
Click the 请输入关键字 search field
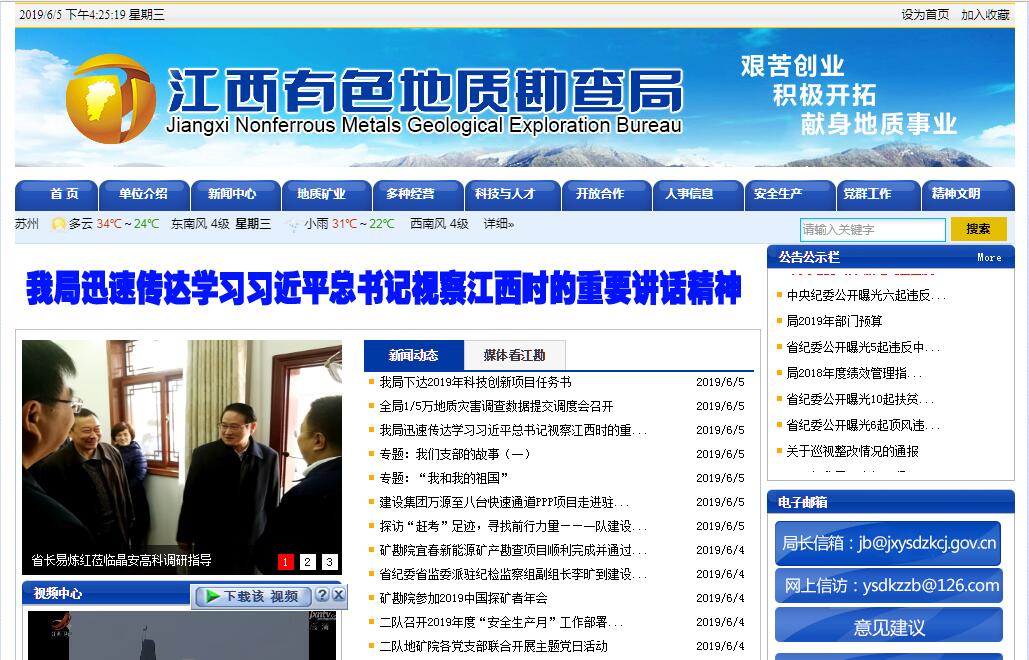pos(872,230)
